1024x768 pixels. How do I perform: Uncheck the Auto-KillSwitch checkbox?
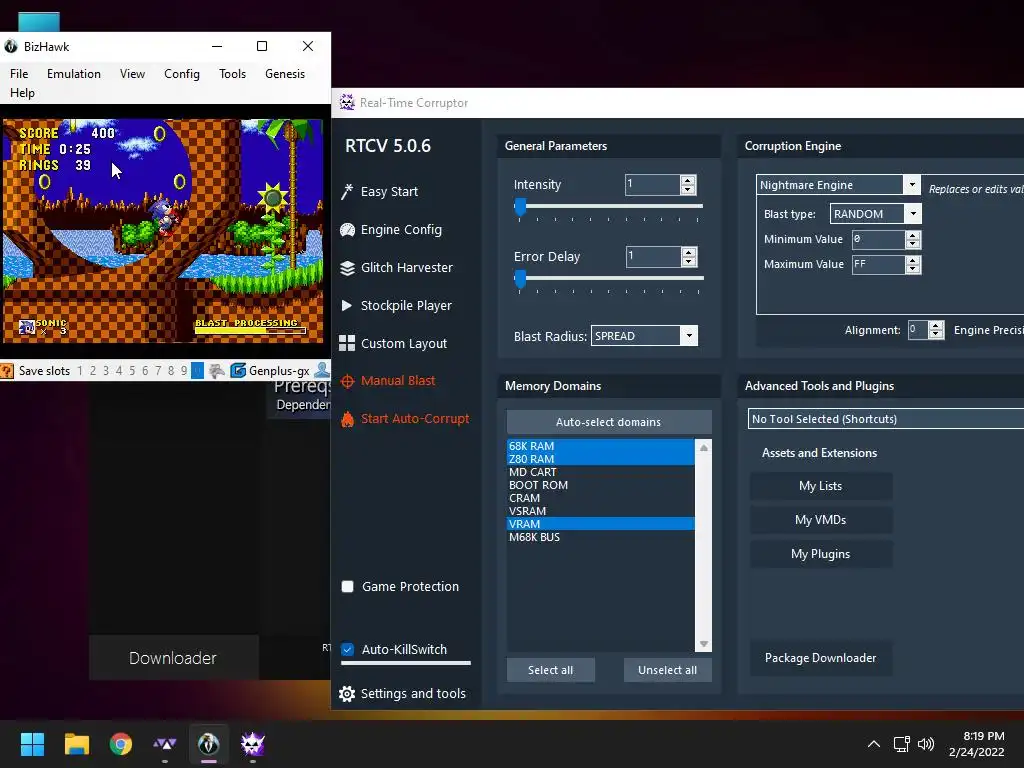(347, 649)
